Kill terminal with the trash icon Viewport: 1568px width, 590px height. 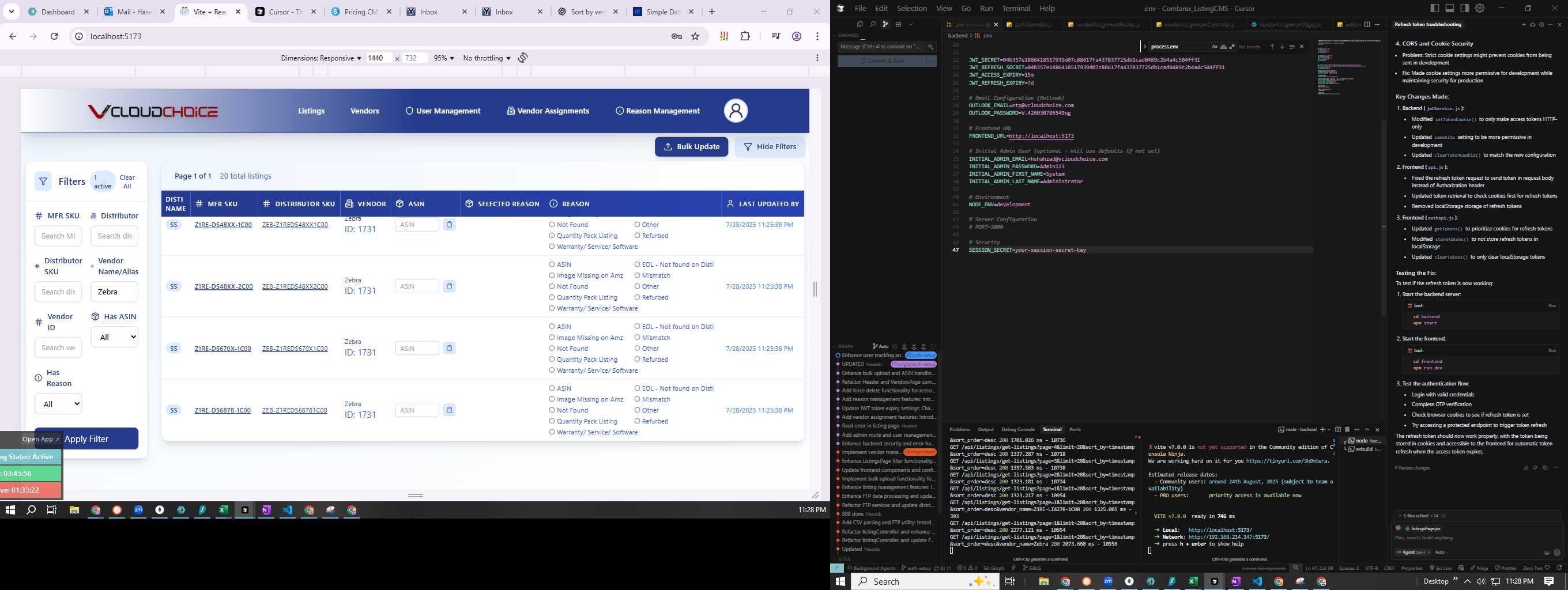(x=1347, y=429)
